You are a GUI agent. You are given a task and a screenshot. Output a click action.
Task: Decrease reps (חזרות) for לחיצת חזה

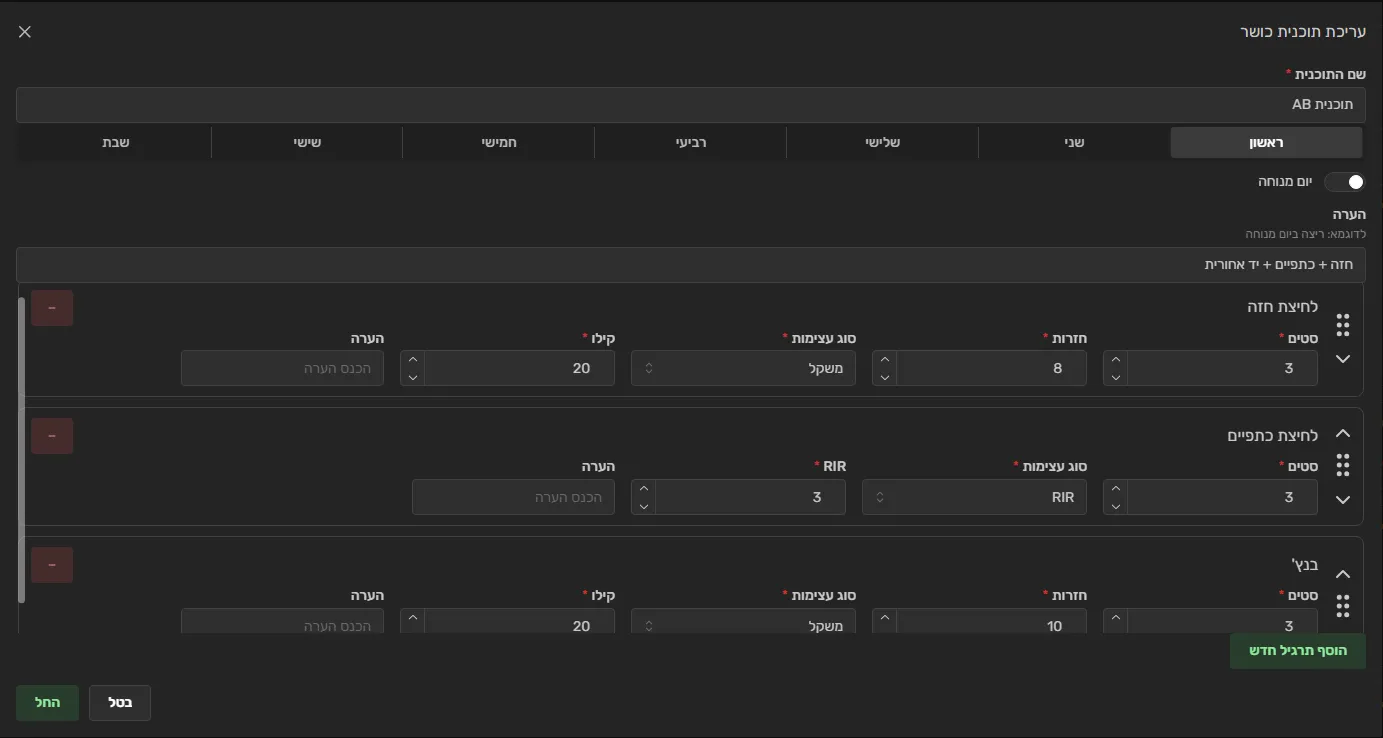click(x=885, y=377)
